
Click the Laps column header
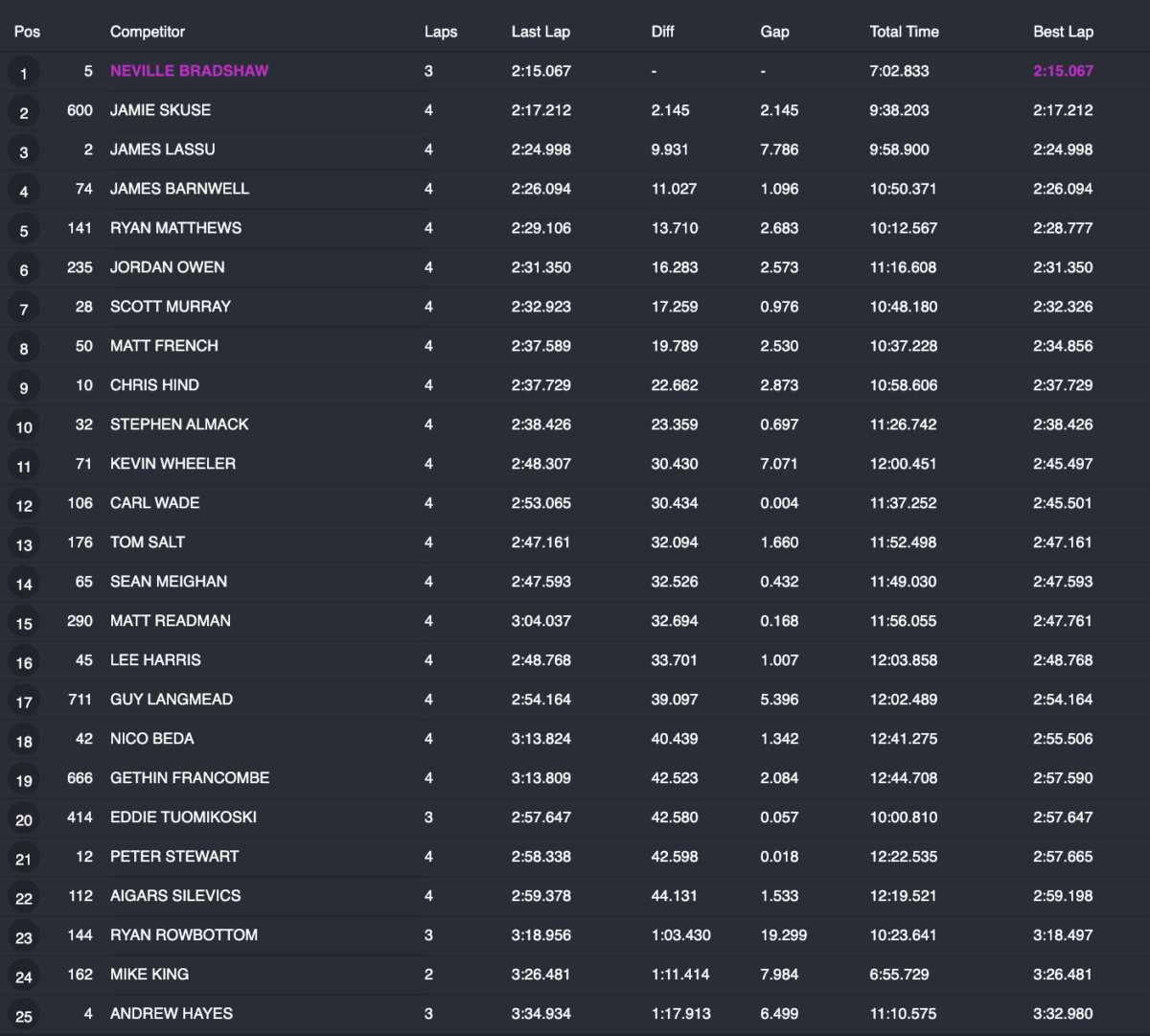click(x=441, y=32)
